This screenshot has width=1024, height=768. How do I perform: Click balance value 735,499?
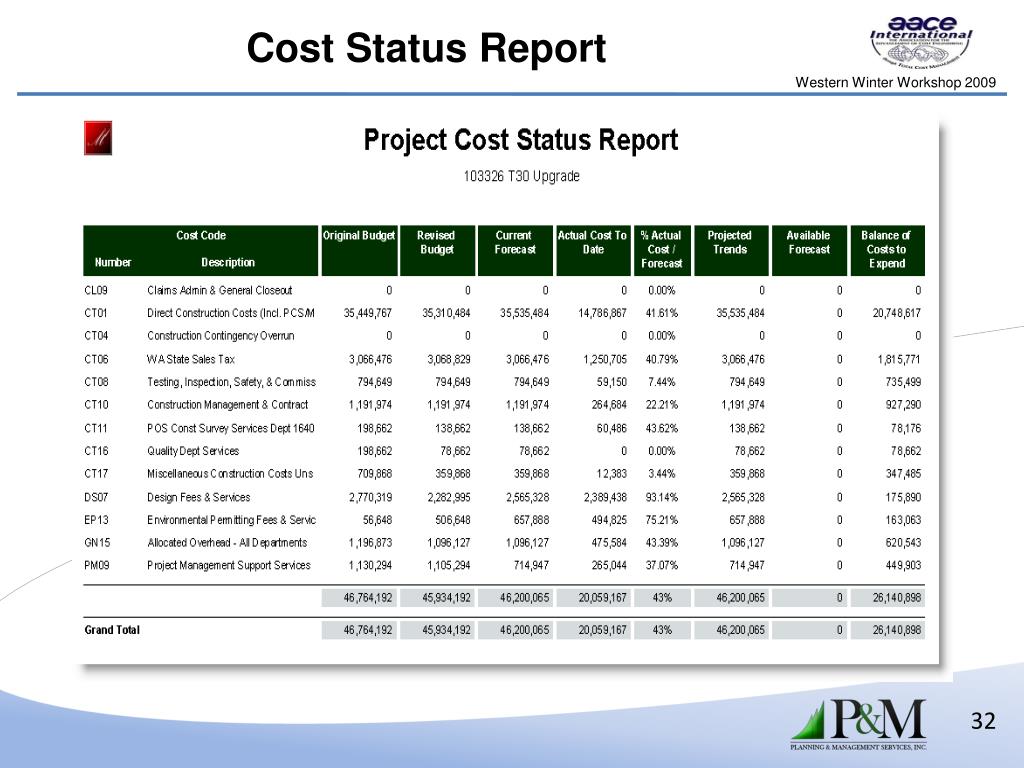pos(903,382)
